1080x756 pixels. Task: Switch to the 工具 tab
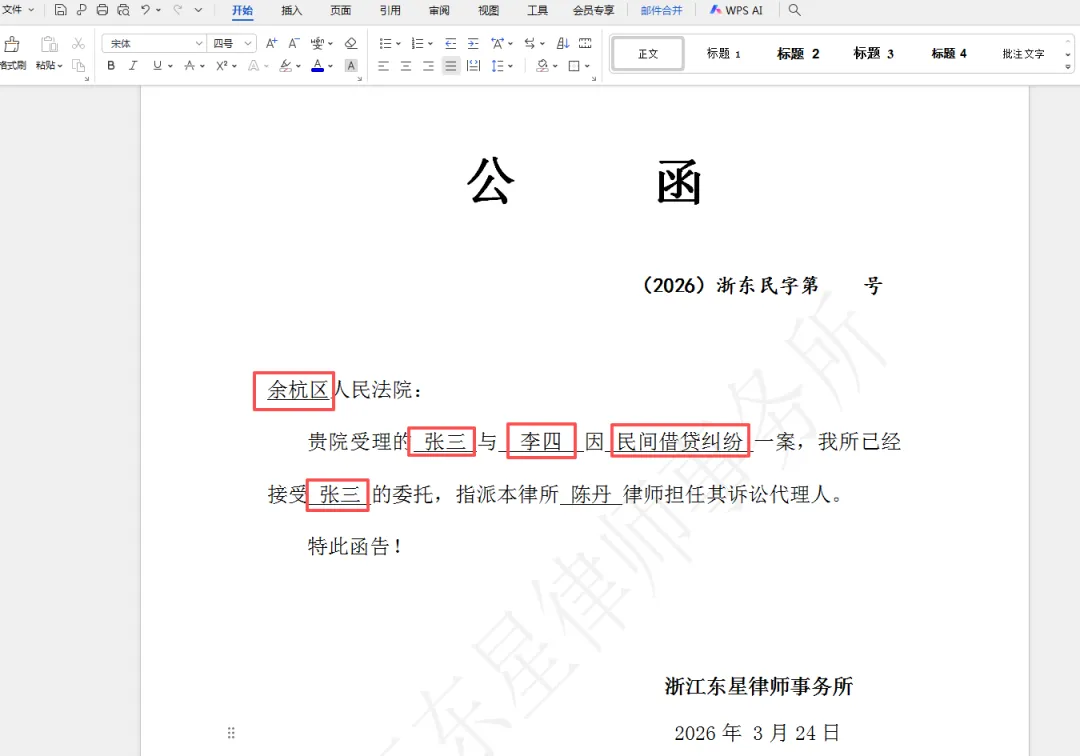pos(537,10)
